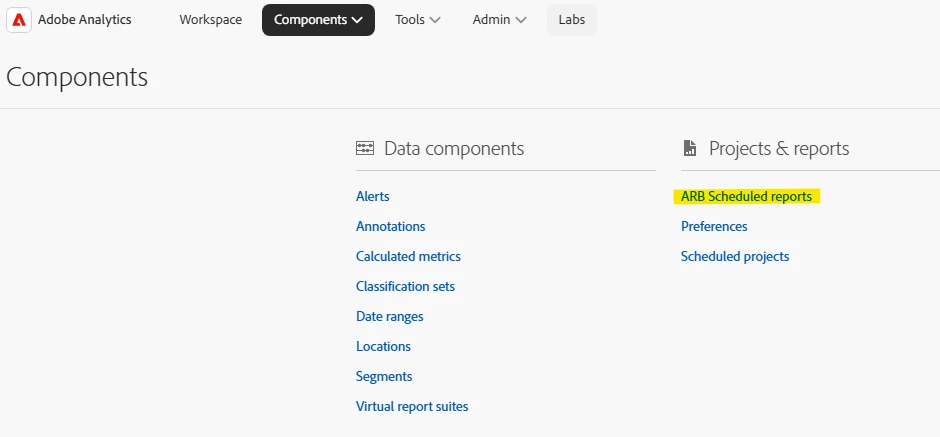Open the Segments manager link
940x437 pixels.
(384, 377)
